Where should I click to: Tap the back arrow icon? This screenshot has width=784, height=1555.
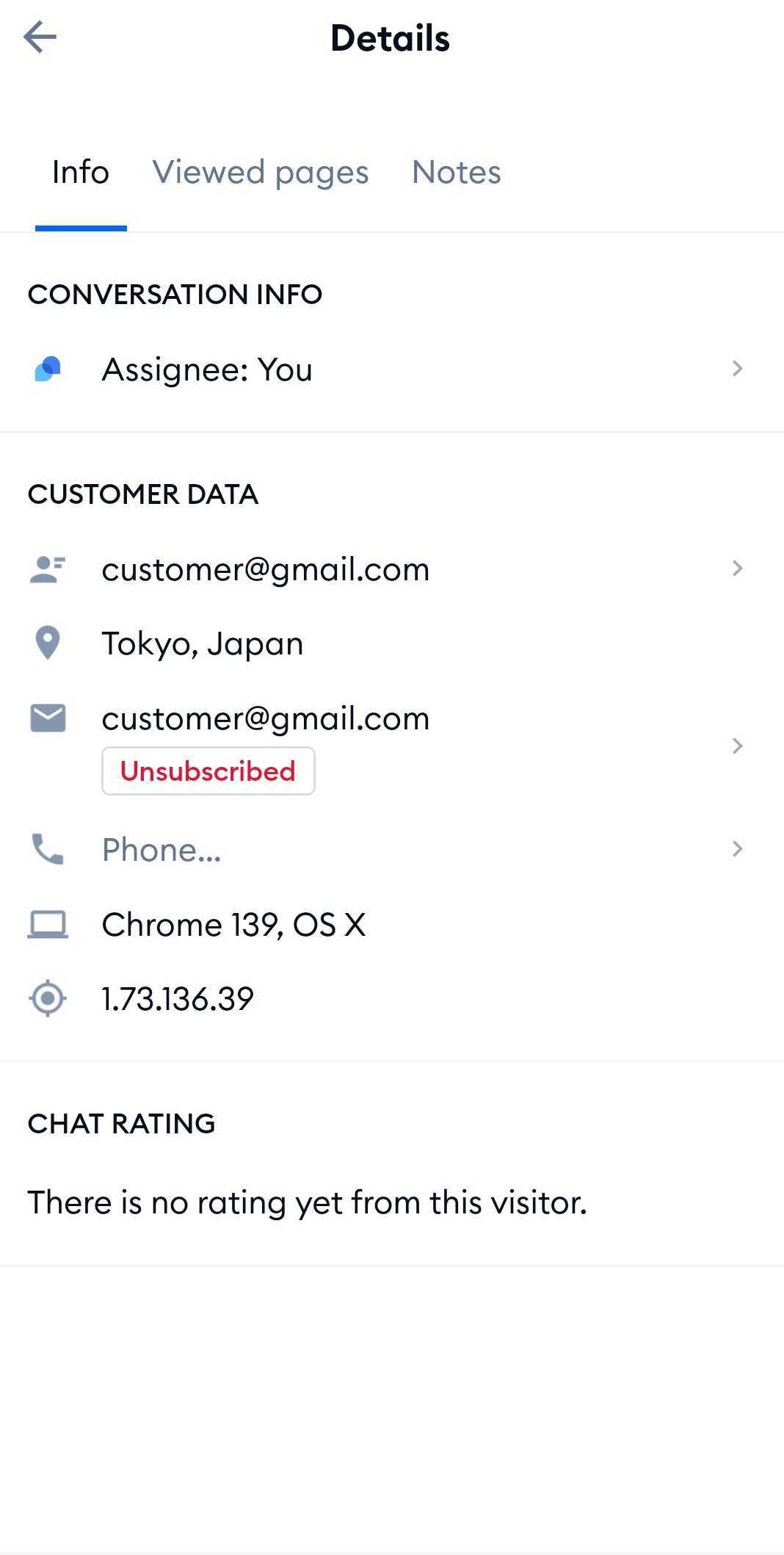[x=40, y=37]
